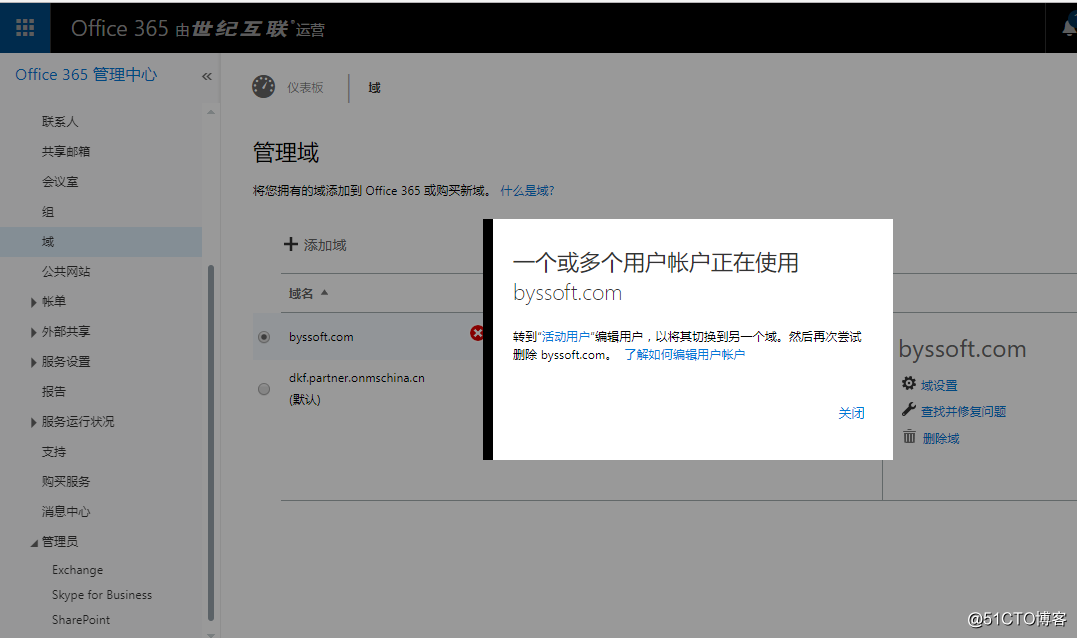Open 支持 in the sidebar
Screen dimensions: 1077x638
pyautogui.click(x=54, y=452)
